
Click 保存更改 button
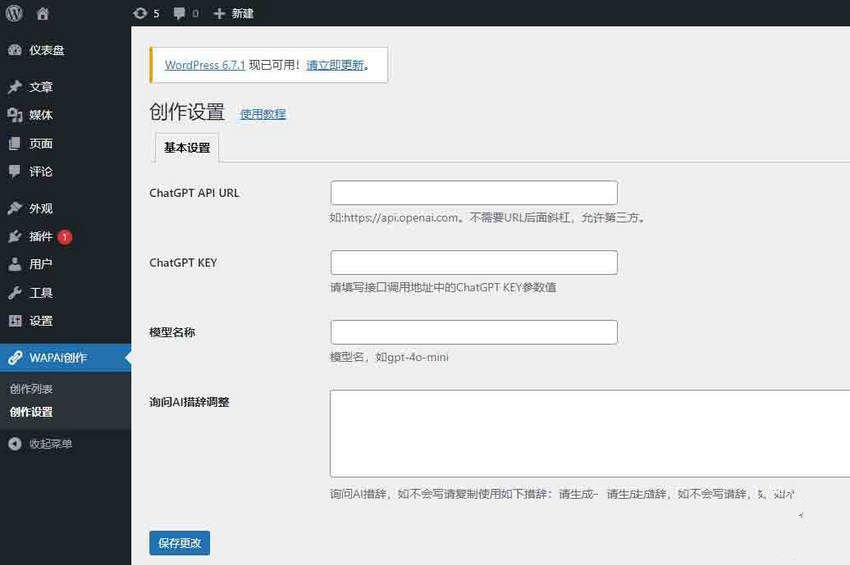[179, 543]
